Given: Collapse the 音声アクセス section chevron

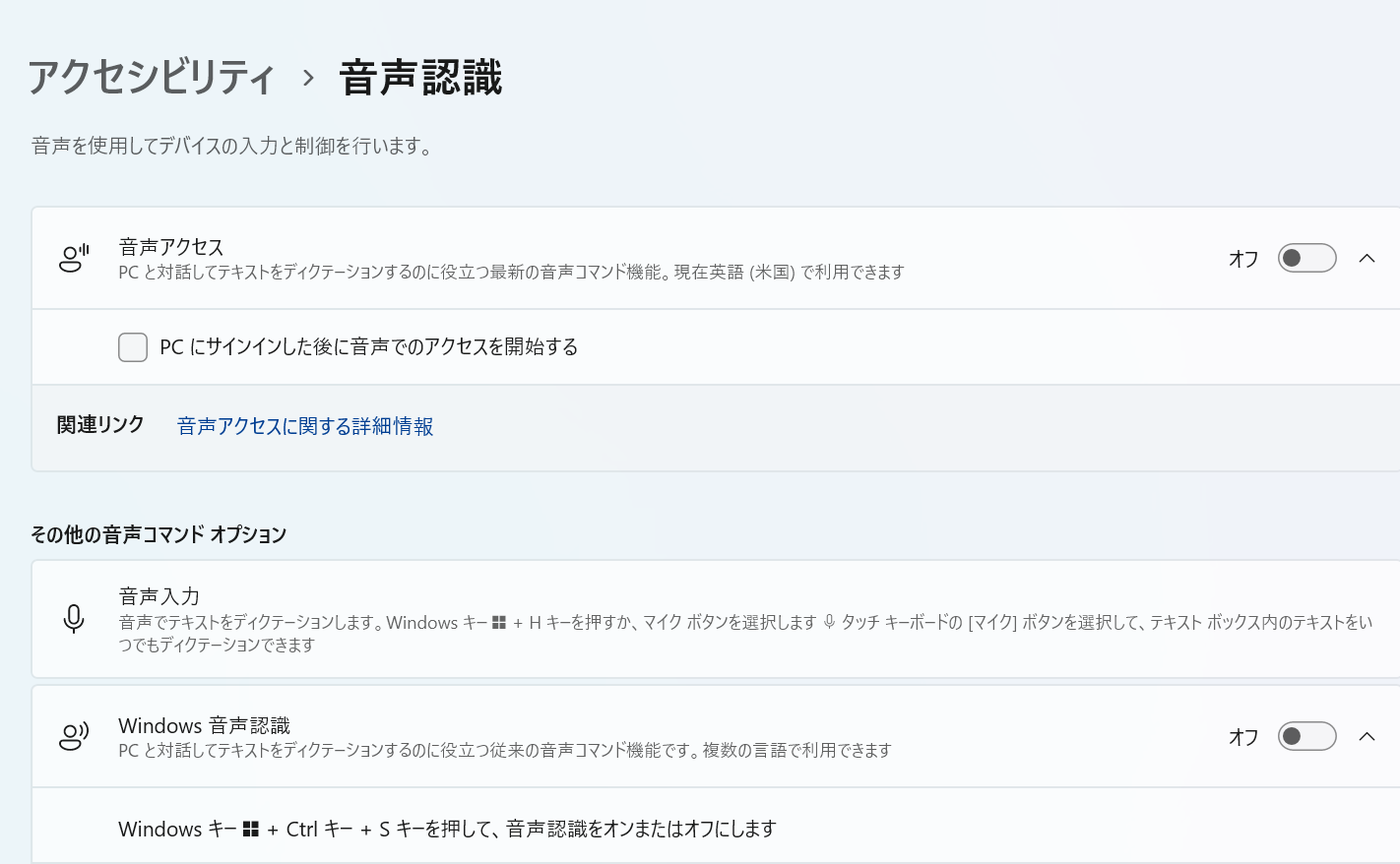Looking at the screenshot, I should (1367, 258).
